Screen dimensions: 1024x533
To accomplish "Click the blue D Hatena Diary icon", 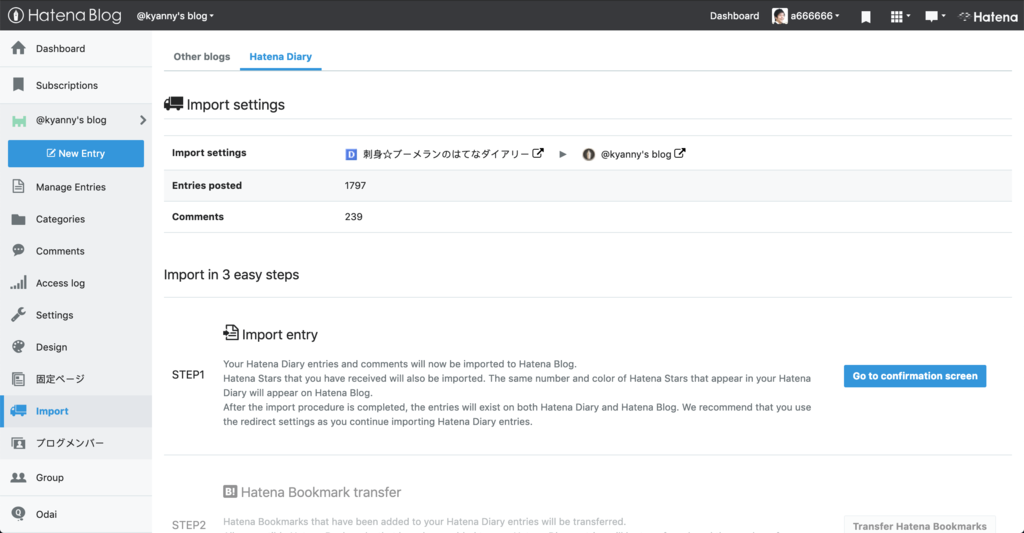I will coord(351,154).
